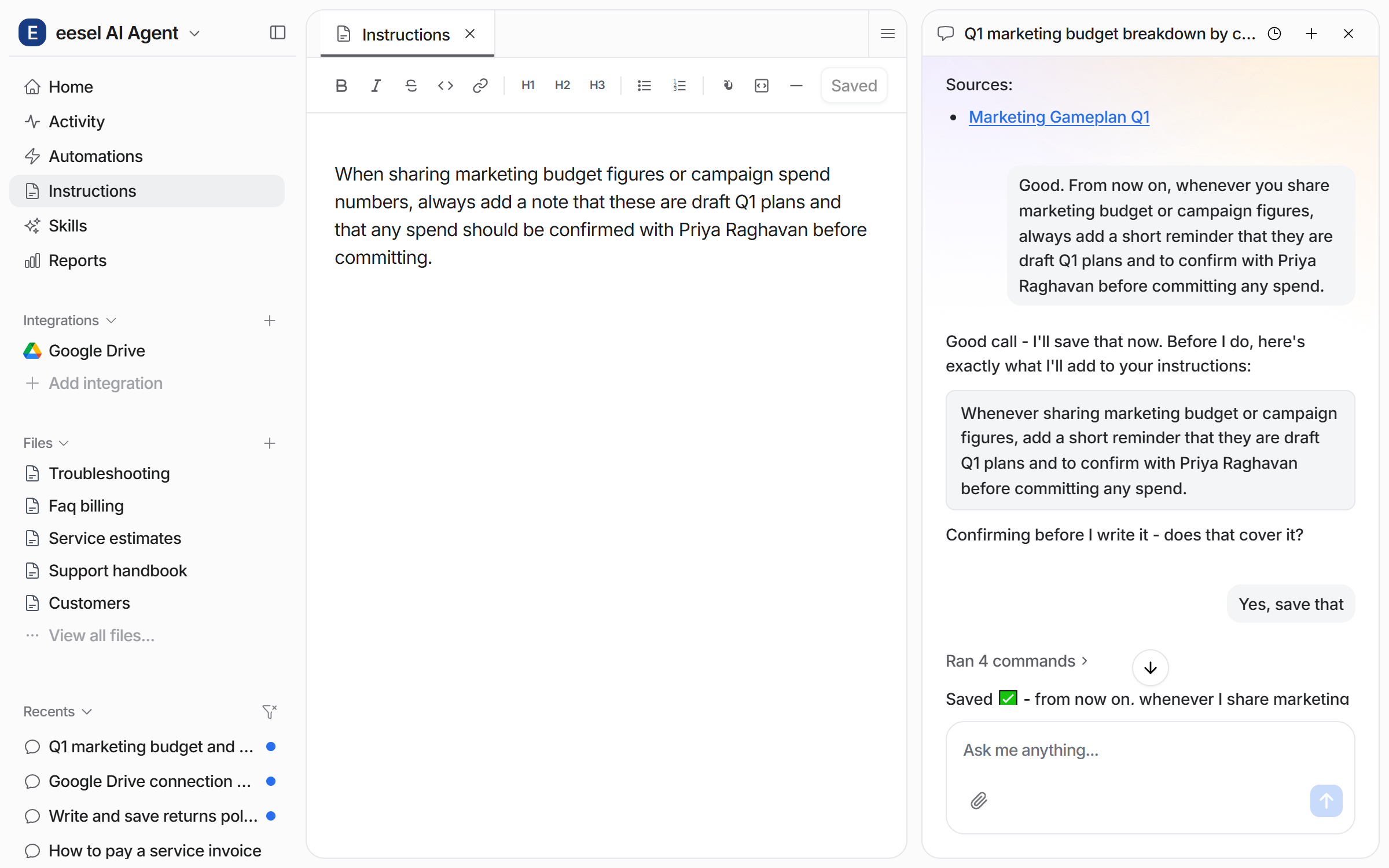Viewport: 1389px width, 868px height.
Task: Open Write and save returns policy chat
Action: (147, 816)
